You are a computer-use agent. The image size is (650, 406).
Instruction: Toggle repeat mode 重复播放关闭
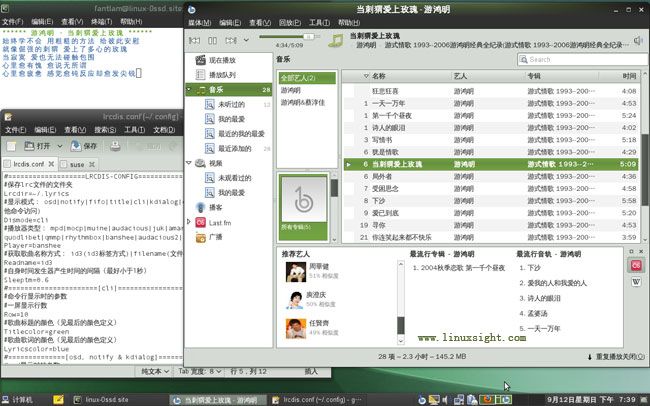click(x=616, y=357)
